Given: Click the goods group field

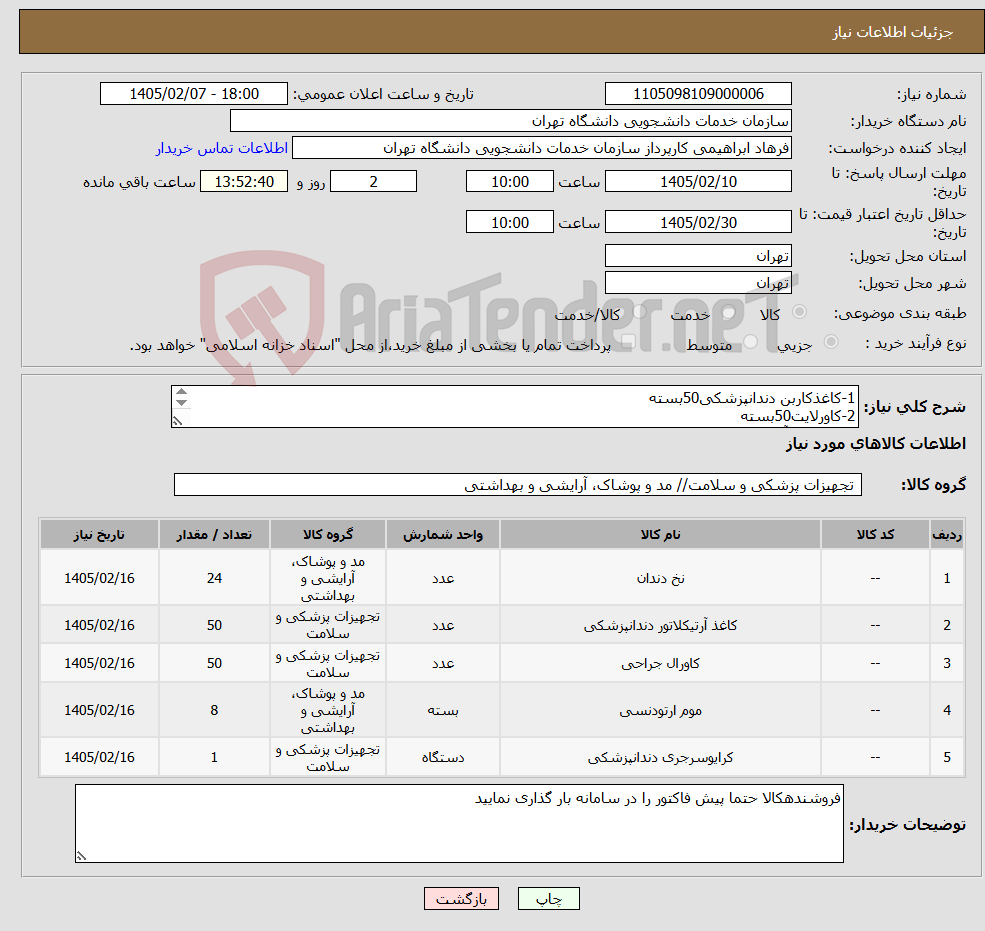Looking at the screenshot, I should (x=518, y=485).
